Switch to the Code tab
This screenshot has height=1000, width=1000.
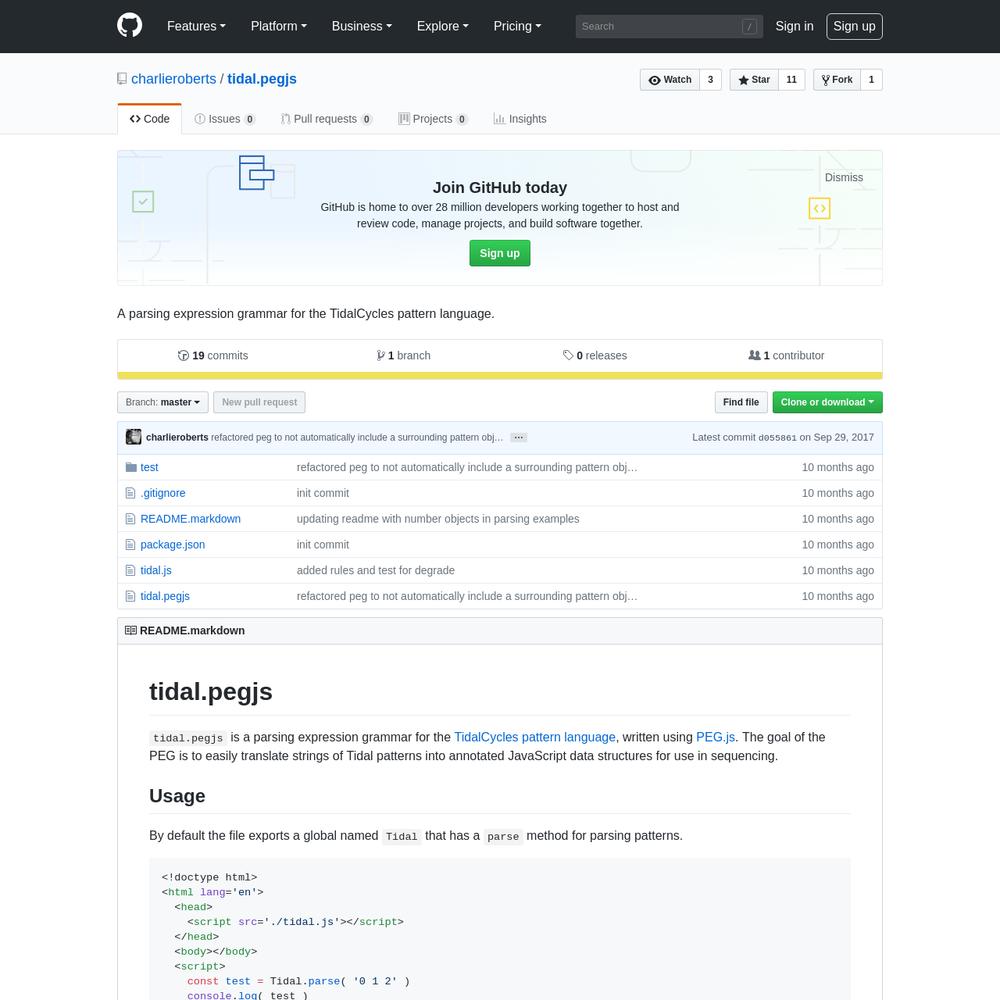[x=149, y=119]
